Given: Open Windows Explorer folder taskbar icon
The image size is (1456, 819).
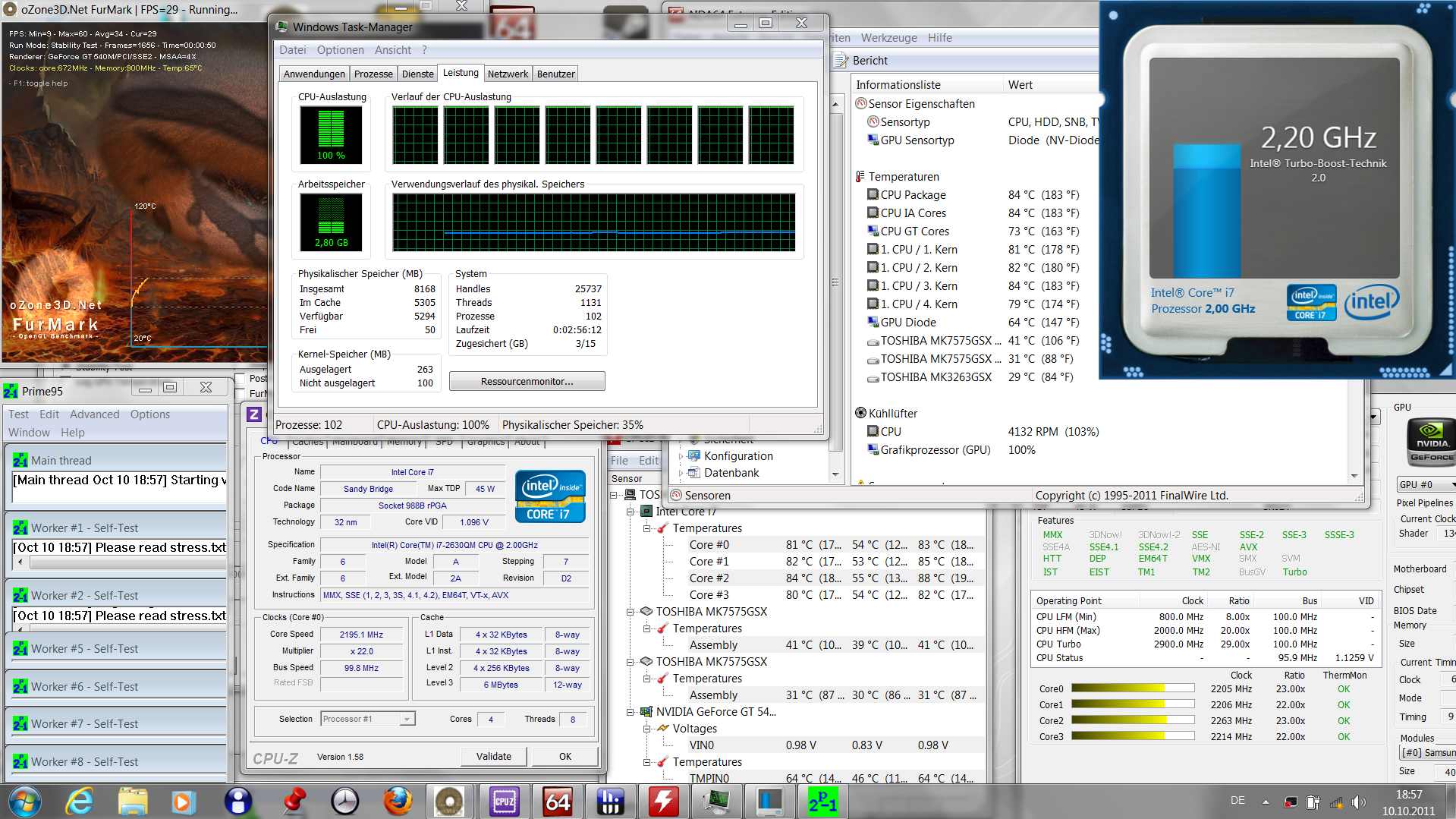Looking at the screenshot, I should [x=133, y=802].
